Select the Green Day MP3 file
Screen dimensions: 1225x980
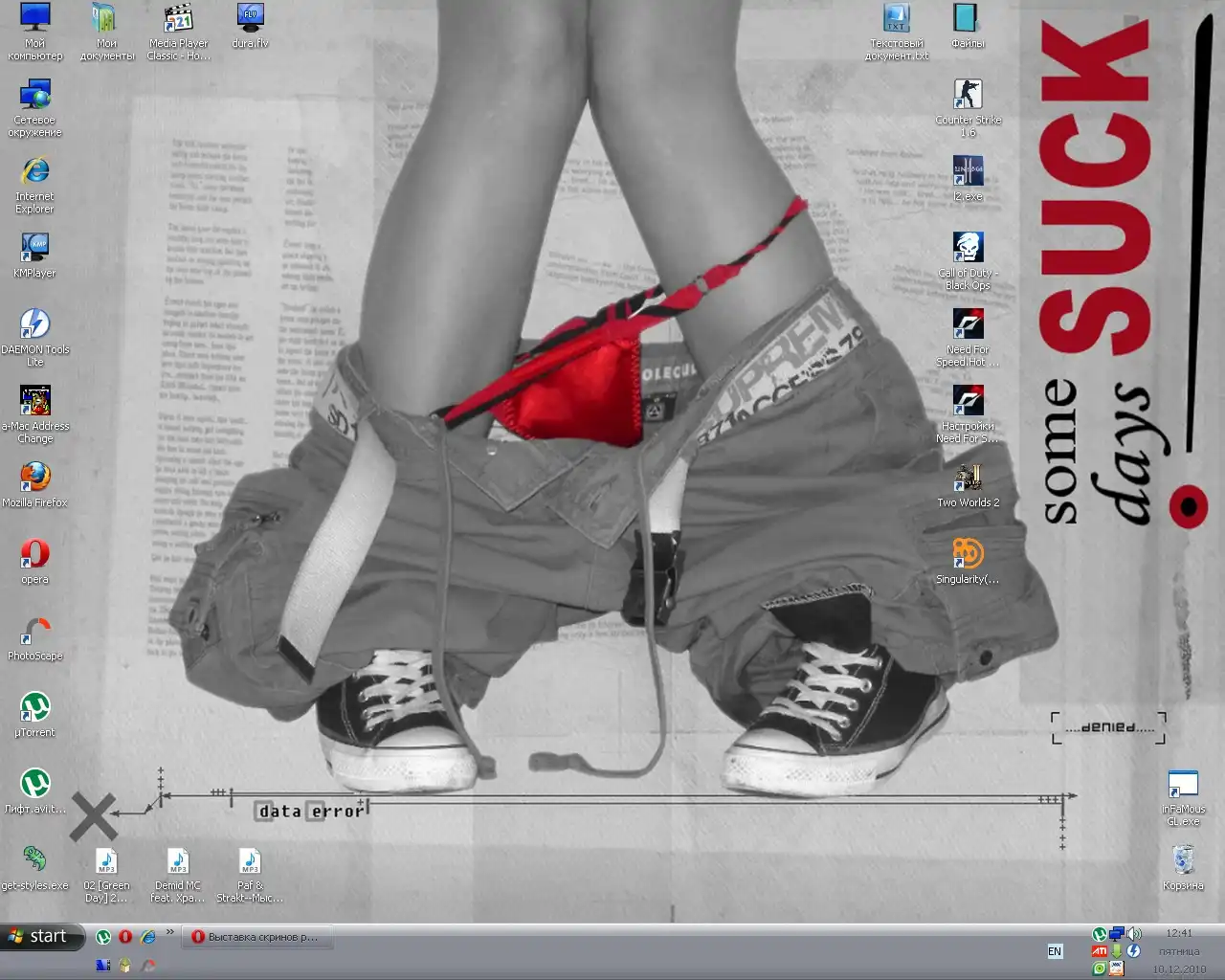point(106,861)
